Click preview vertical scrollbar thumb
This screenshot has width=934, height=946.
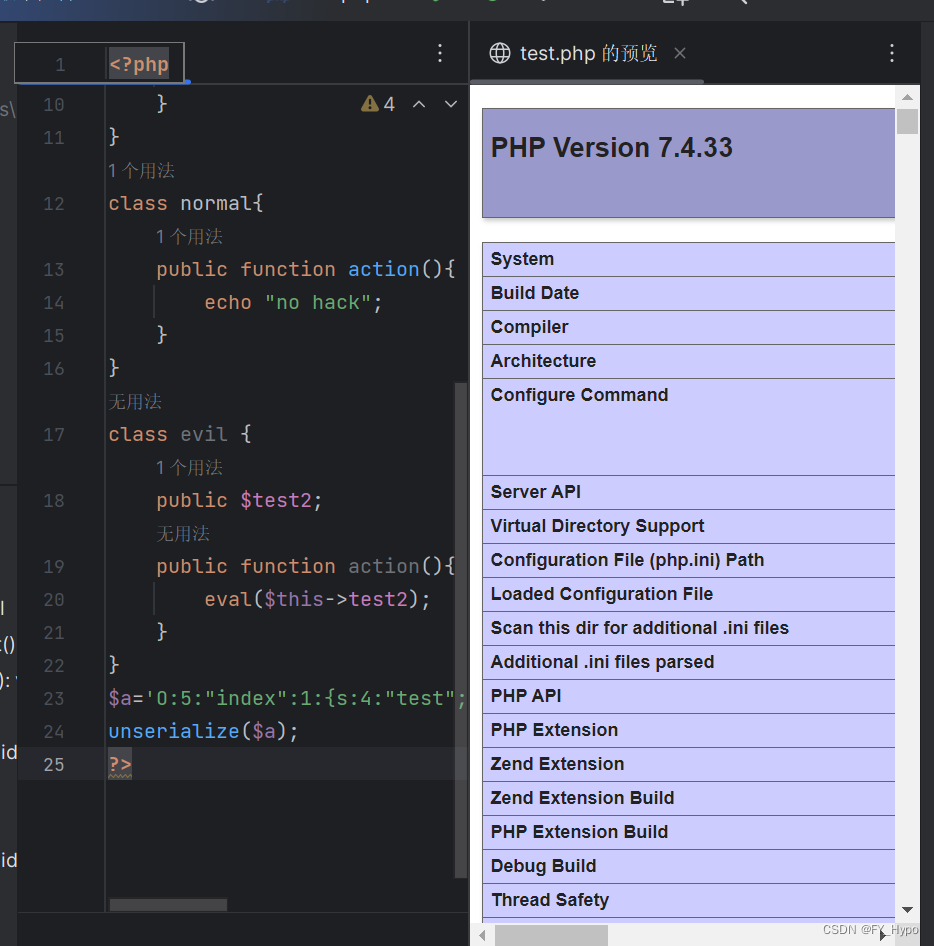[907, 121]
